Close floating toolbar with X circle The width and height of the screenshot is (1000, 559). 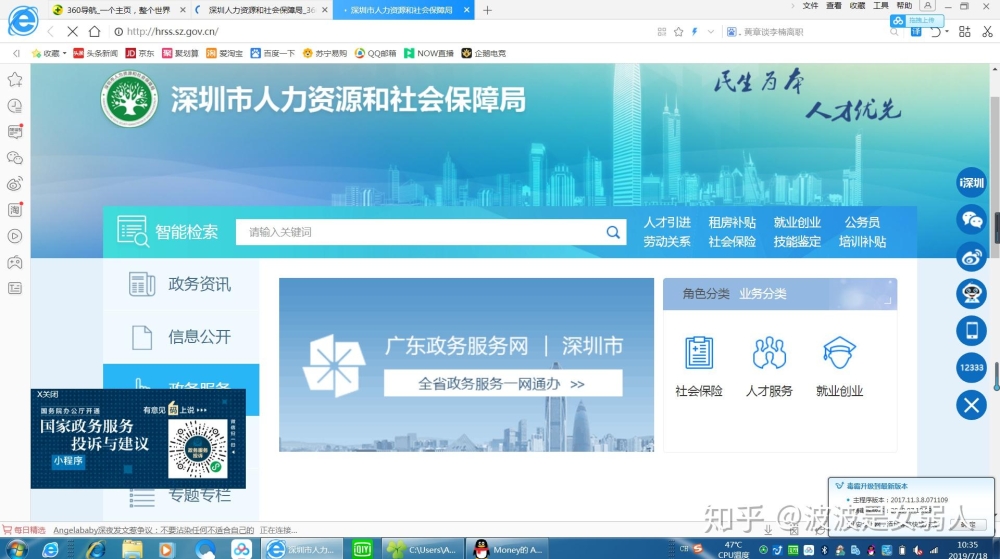tap(971, 405)
